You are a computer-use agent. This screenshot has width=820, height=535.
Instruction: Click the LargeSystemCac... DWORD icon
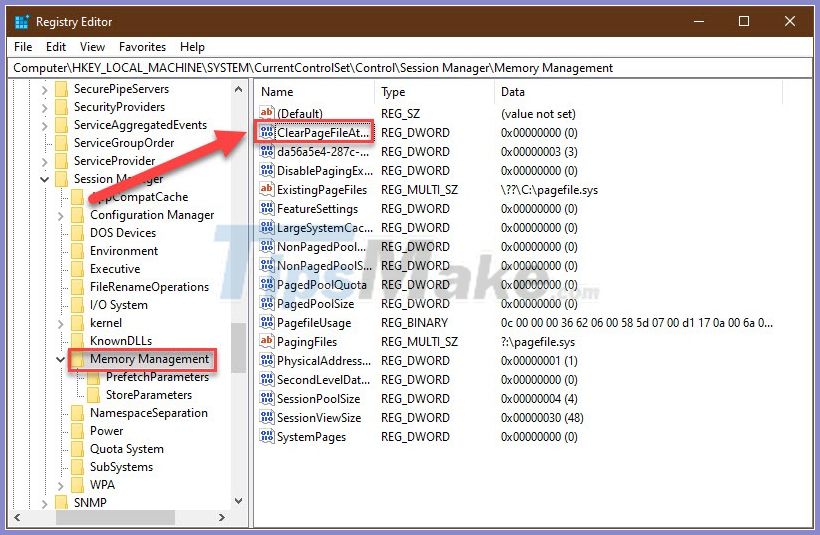[267, 227]
